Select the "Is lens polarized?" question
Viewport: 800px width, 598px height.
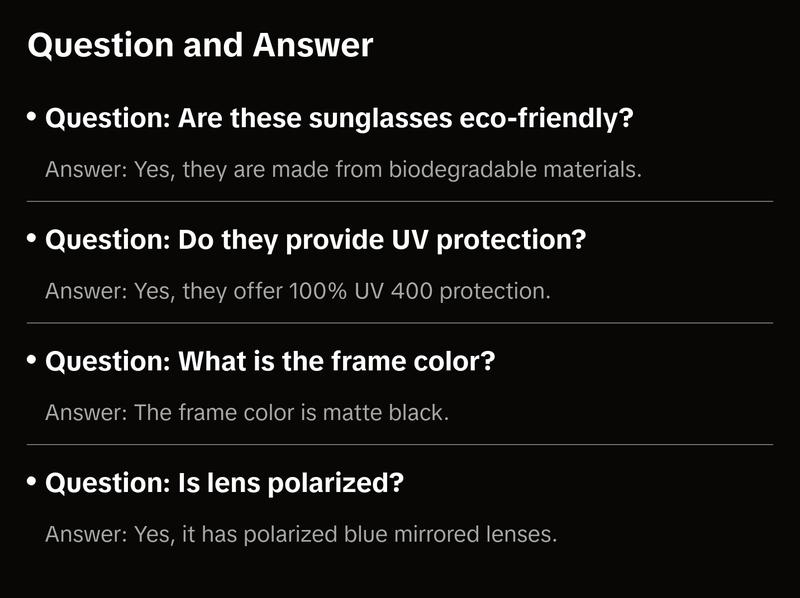(x=225, y=484)
